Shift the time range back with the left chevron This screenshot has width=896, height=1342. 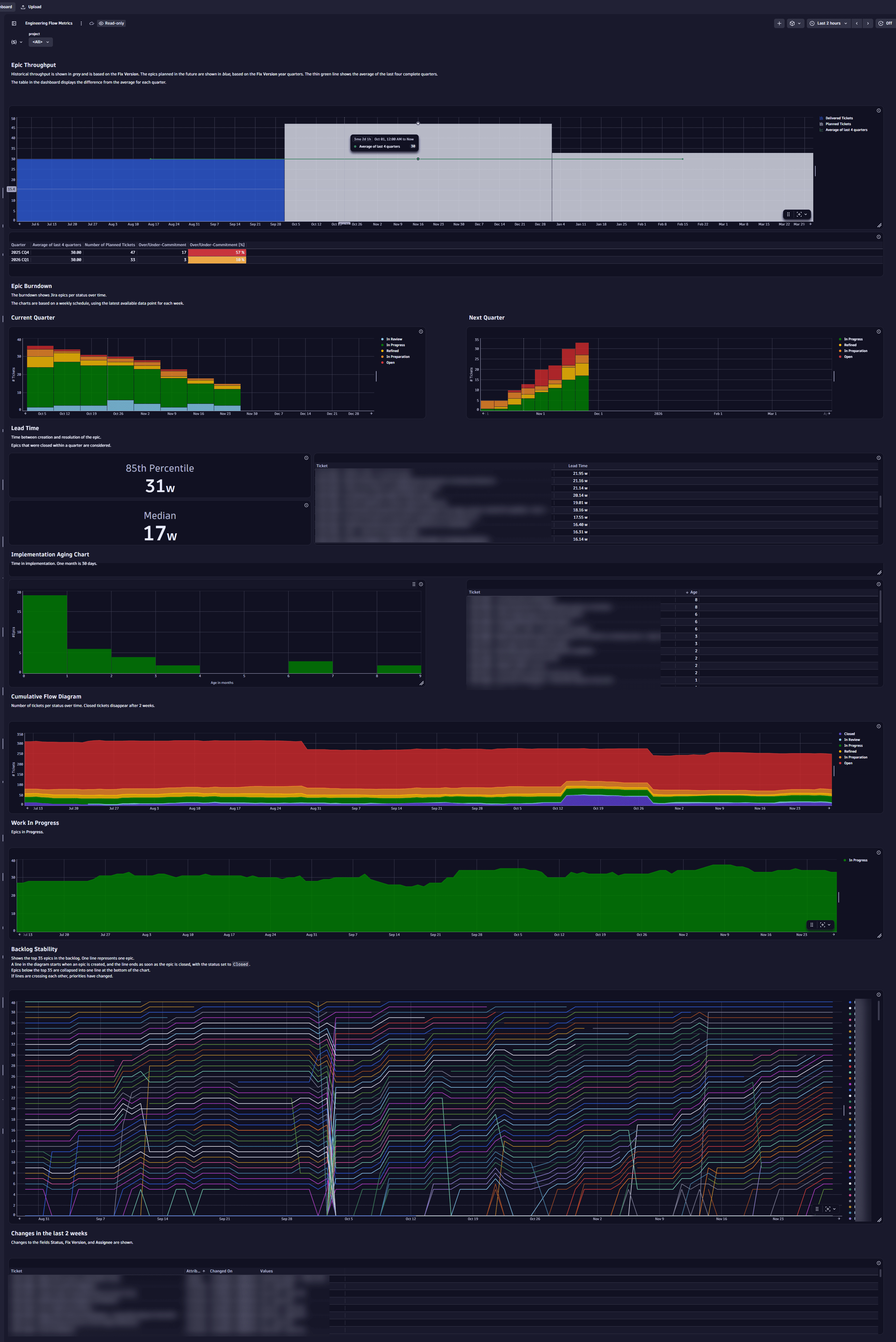click(857, 23)
